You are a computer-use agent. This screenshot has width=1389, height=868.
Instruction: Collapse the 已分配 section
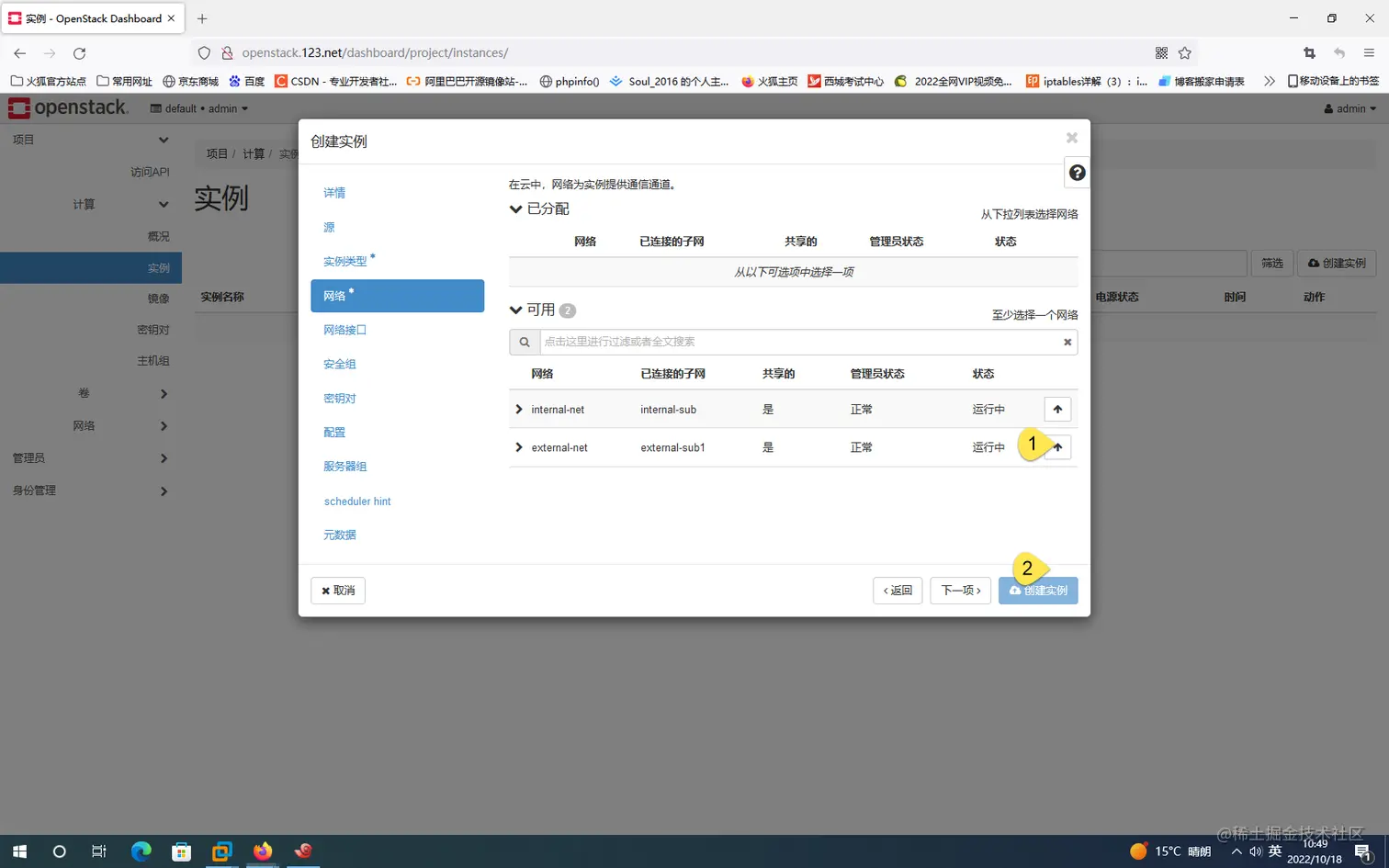point(516,209)
